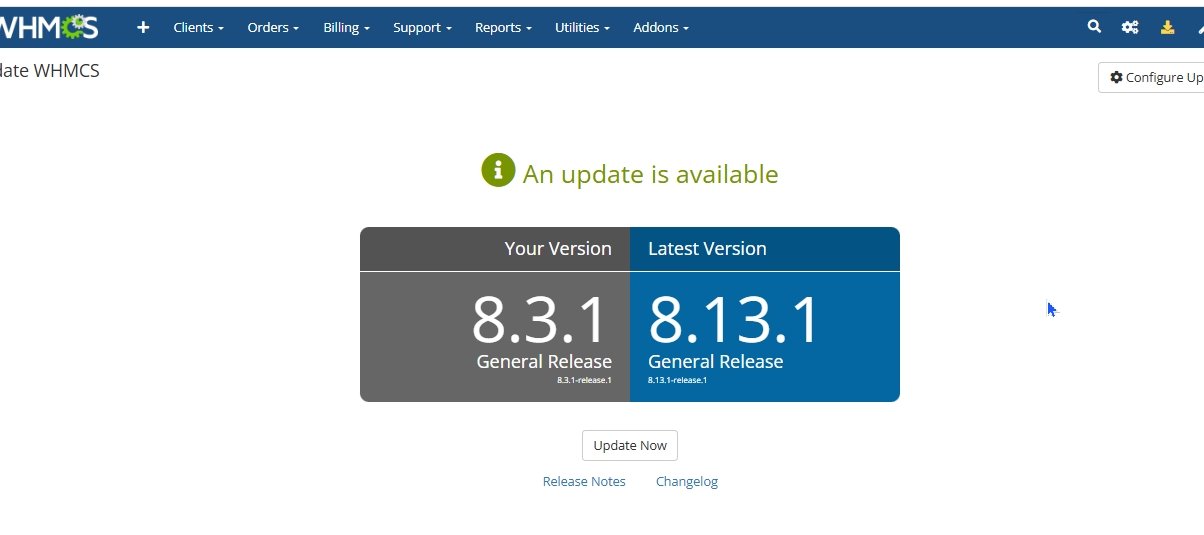Open the Support menu
Screen dimensions: 1204x535
(x=422, y=28)
